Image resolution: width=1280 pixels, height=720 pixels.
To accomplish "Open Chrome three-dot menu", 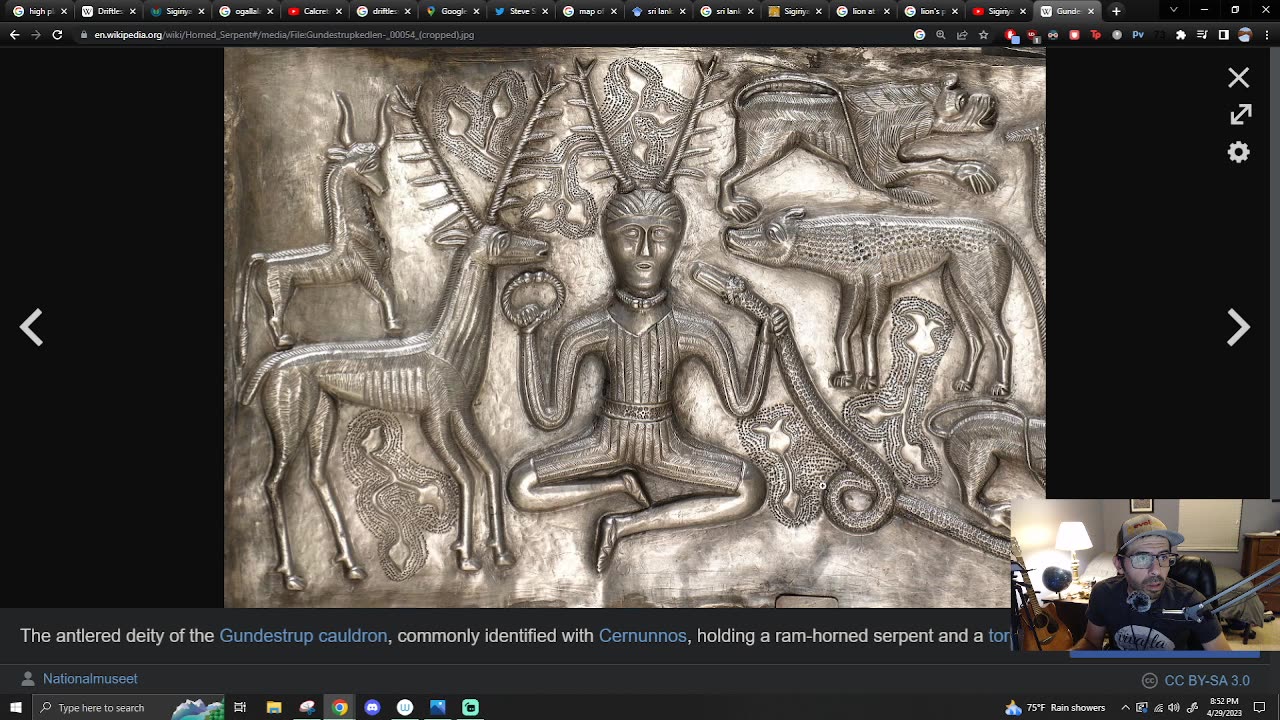I will coord(1266,35).
